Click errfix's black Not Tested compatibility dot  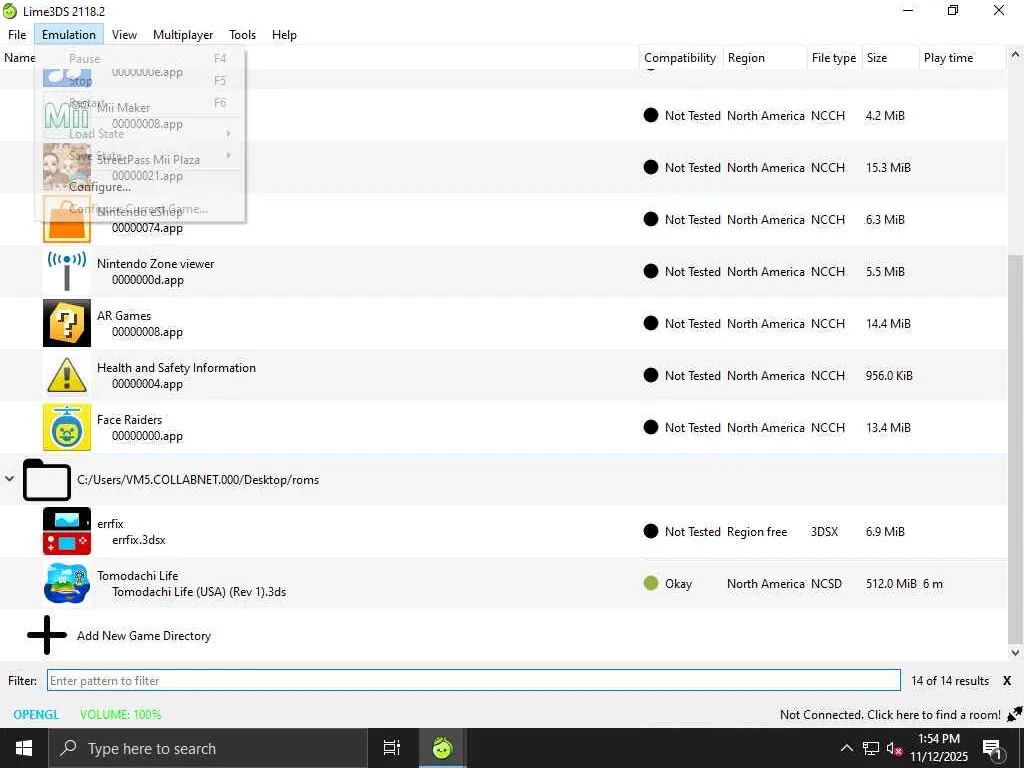(x=650, y=532)
